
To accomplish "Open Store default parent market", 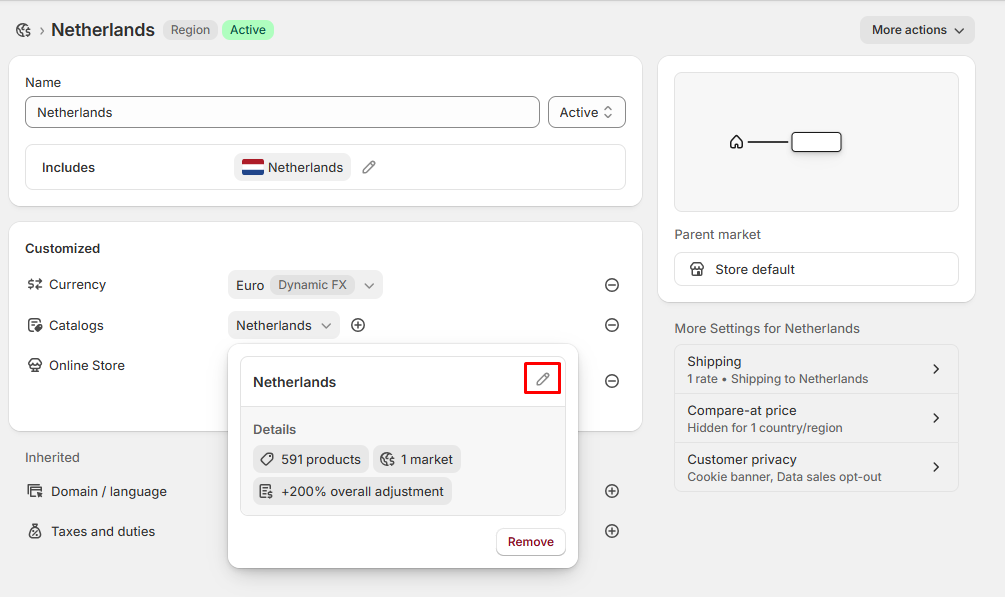I will click(816, 269).
